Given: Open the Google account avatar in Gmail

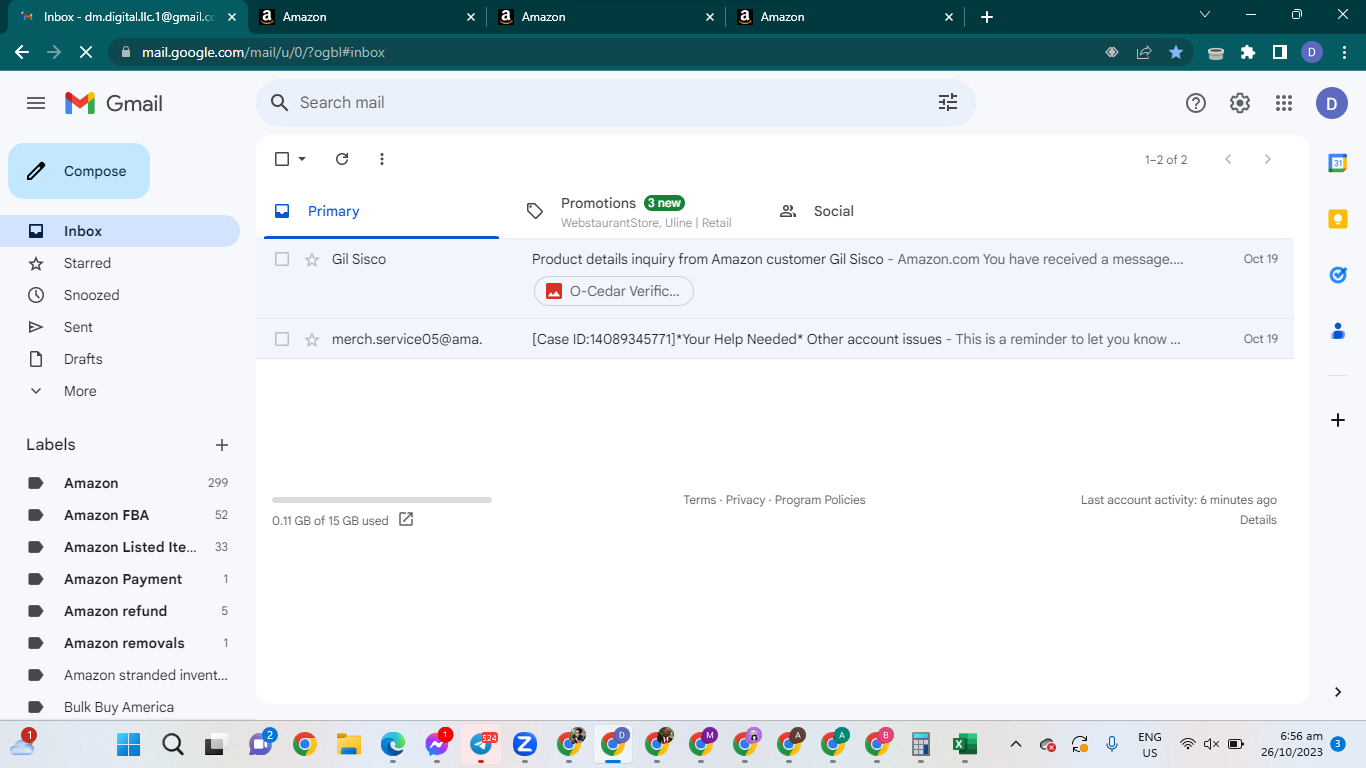Looking at the screenshot, I should coord(1332,103).
